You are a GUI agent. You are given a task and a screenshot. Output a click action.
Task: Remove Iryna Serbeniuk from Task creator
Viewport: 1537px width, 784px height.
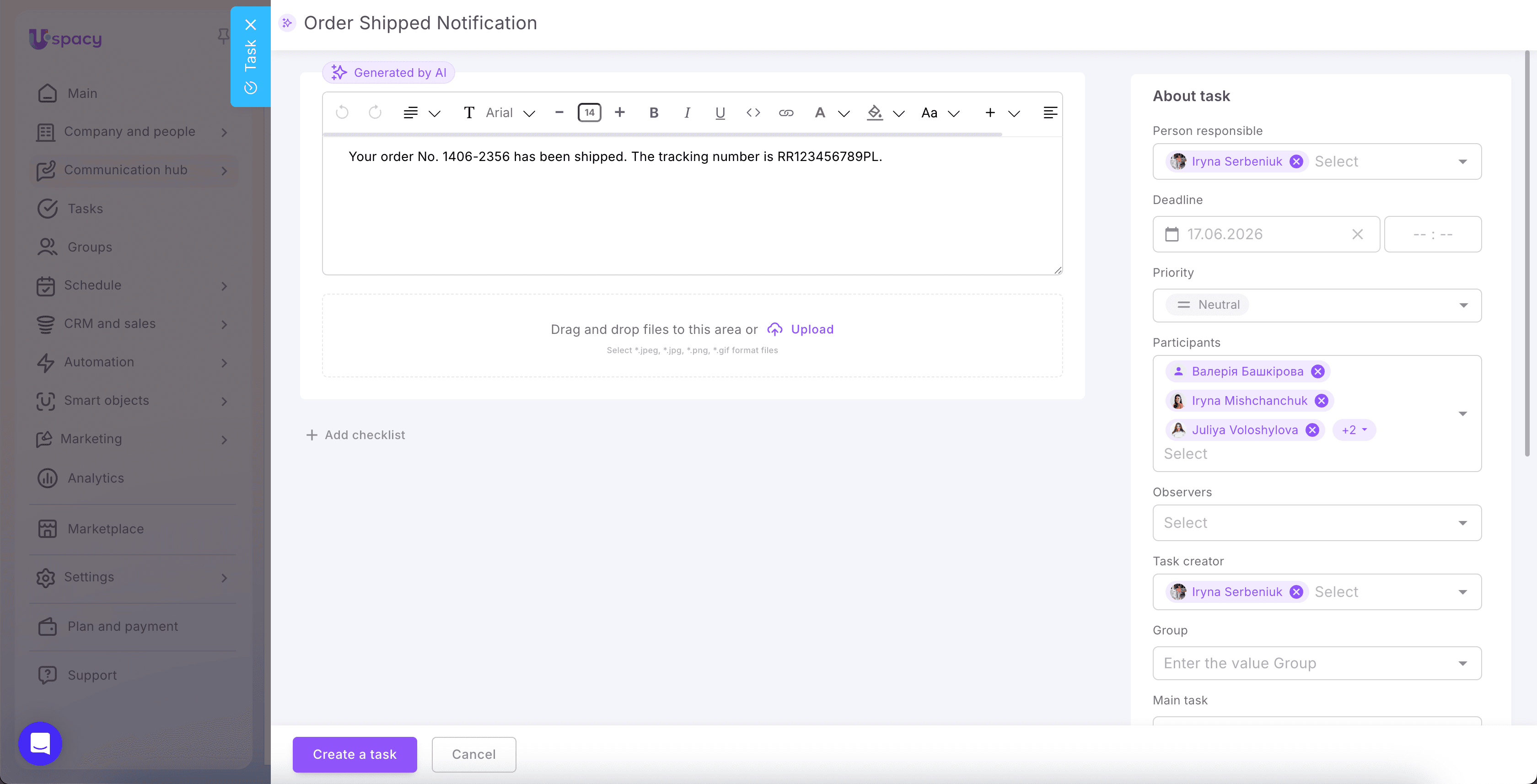1296,591
